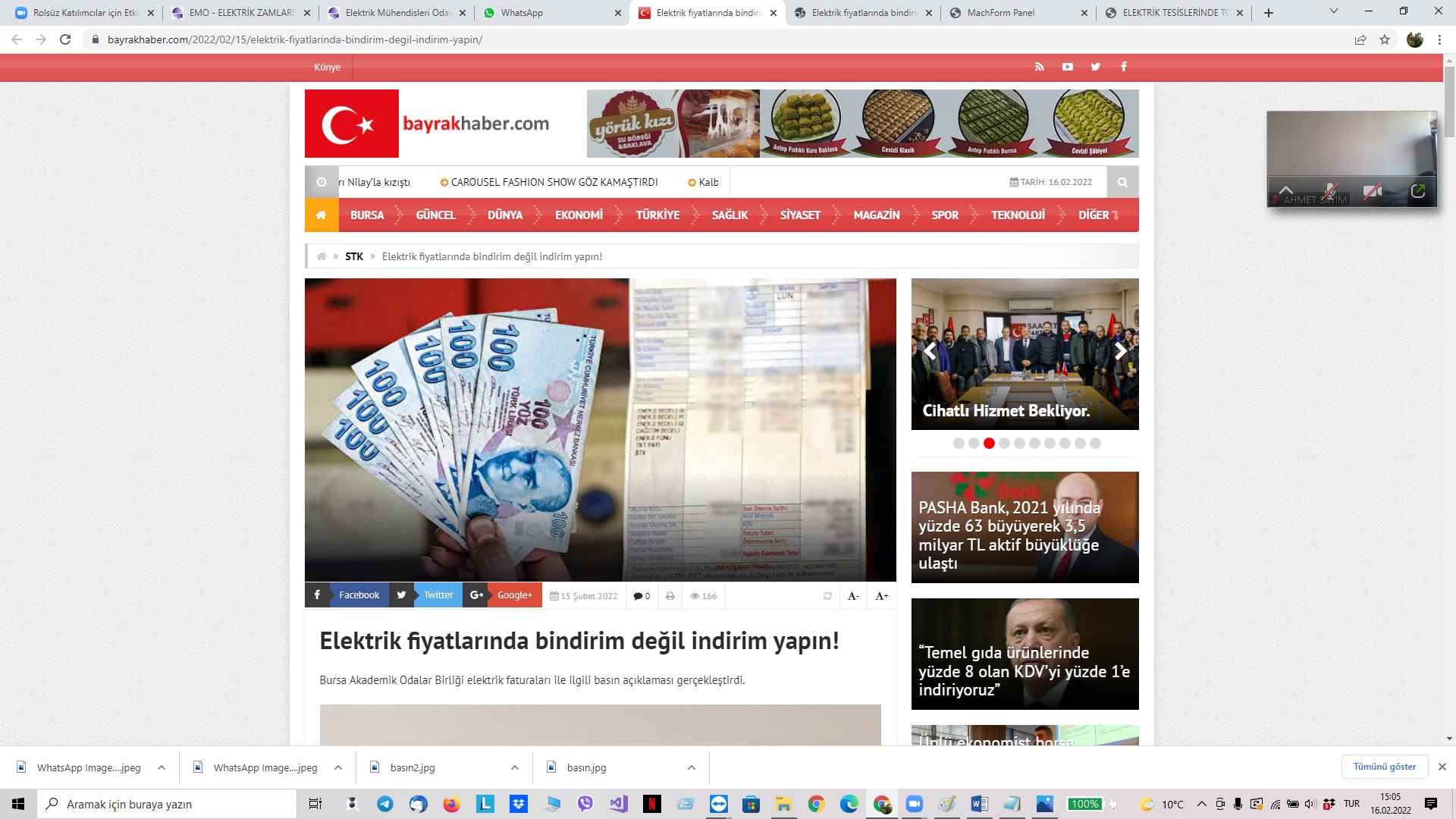Image resolution: width=1456 pixels, height=819 pixels.
Task: Start video in Zoom mini window
Action: pyautogui.click(x=1372, y=190)
